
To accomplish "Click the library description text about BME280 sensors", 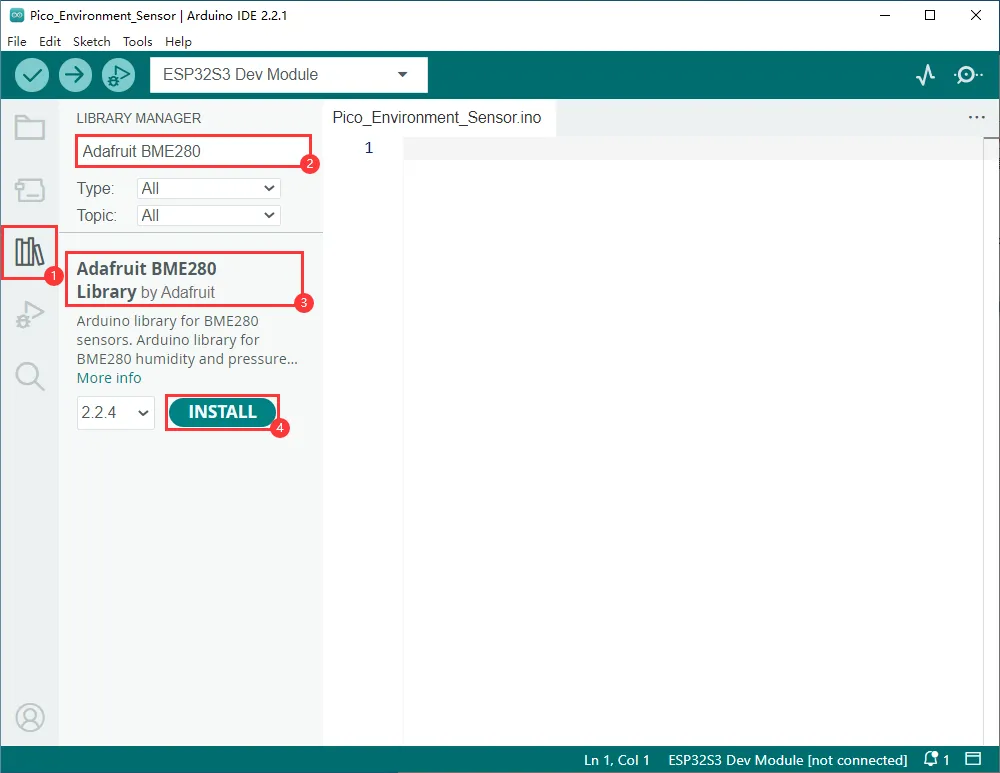I will coord(187,340).
